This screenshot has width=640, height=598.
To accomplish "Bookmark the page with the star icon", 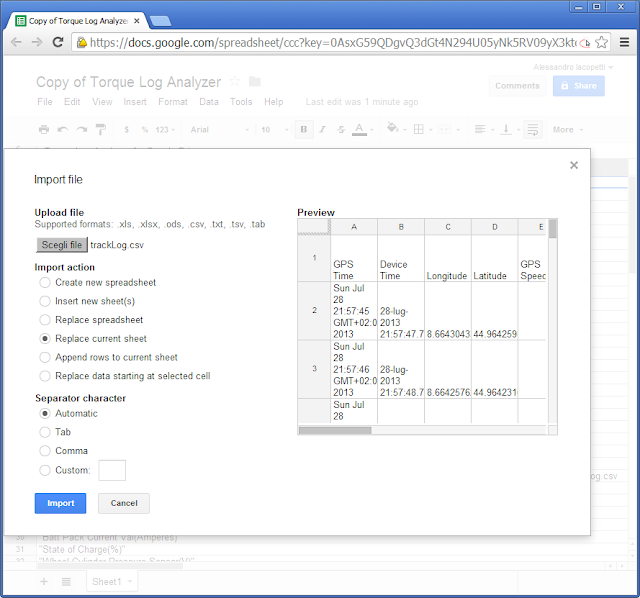I will (x=601, y=42).
